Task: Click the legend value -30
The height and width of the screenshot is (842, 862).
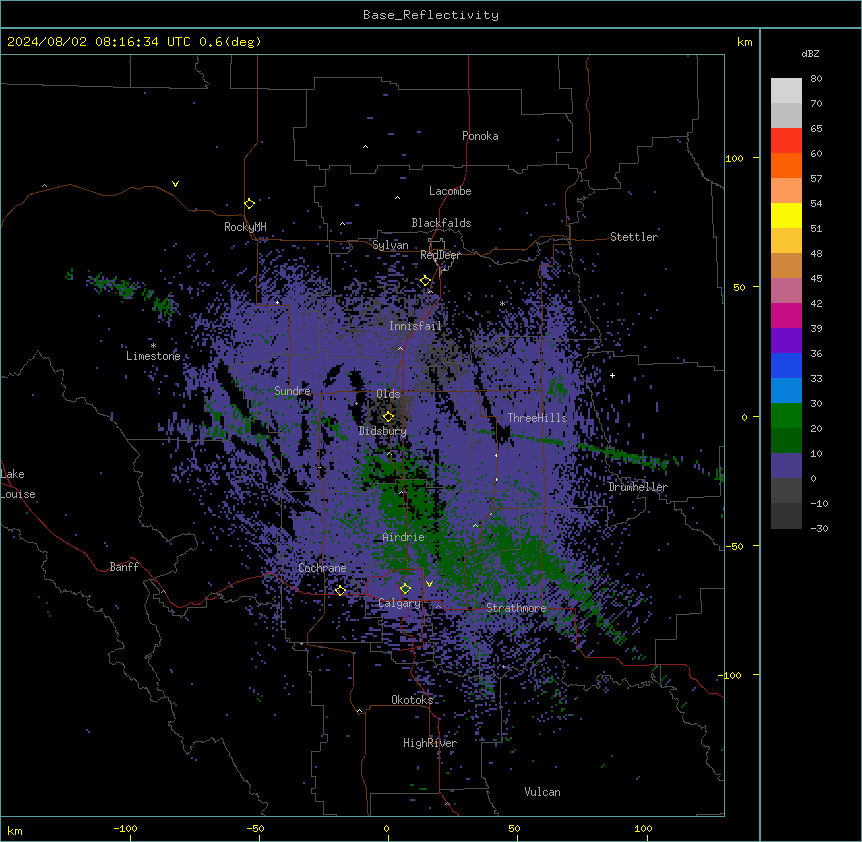Action: (x=819, y=528)
